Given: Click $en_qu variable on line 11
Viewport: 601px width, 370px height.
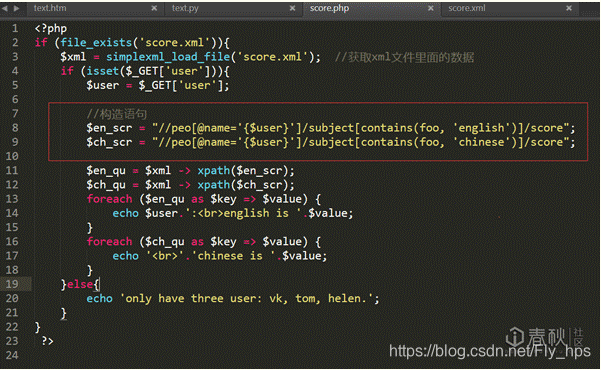Looking at the screenshot, I should click(106, 171).
